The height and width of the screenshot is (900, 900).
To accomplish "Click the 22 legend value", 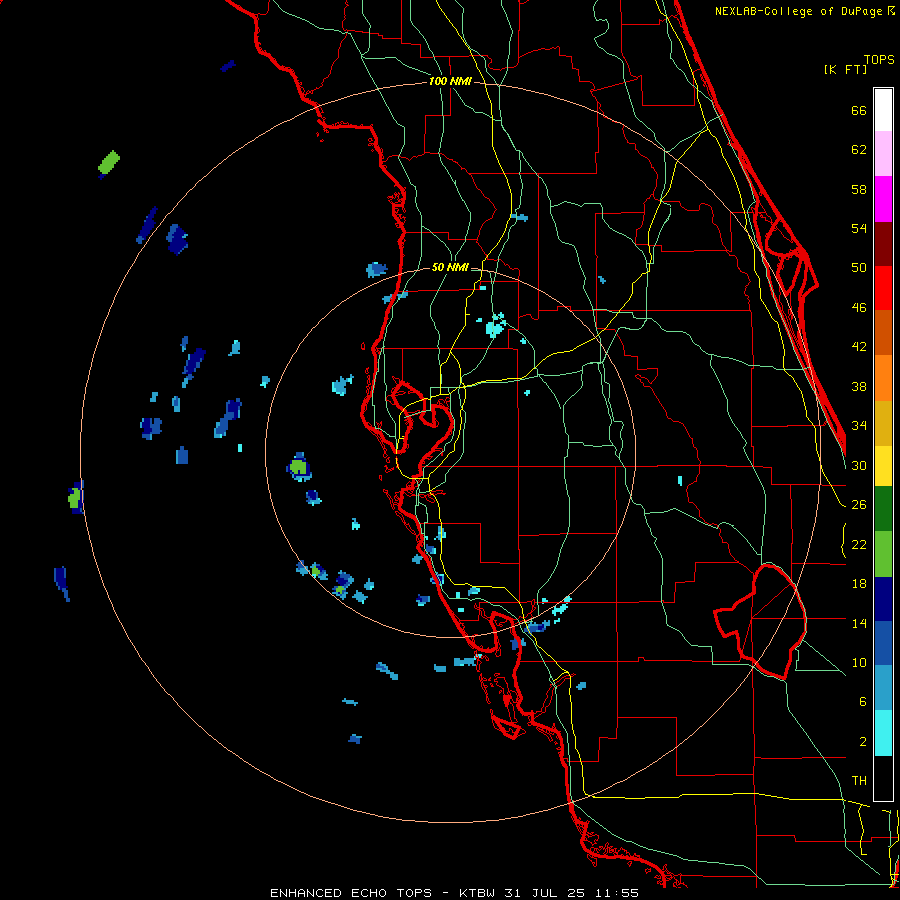I will point(859,544).
